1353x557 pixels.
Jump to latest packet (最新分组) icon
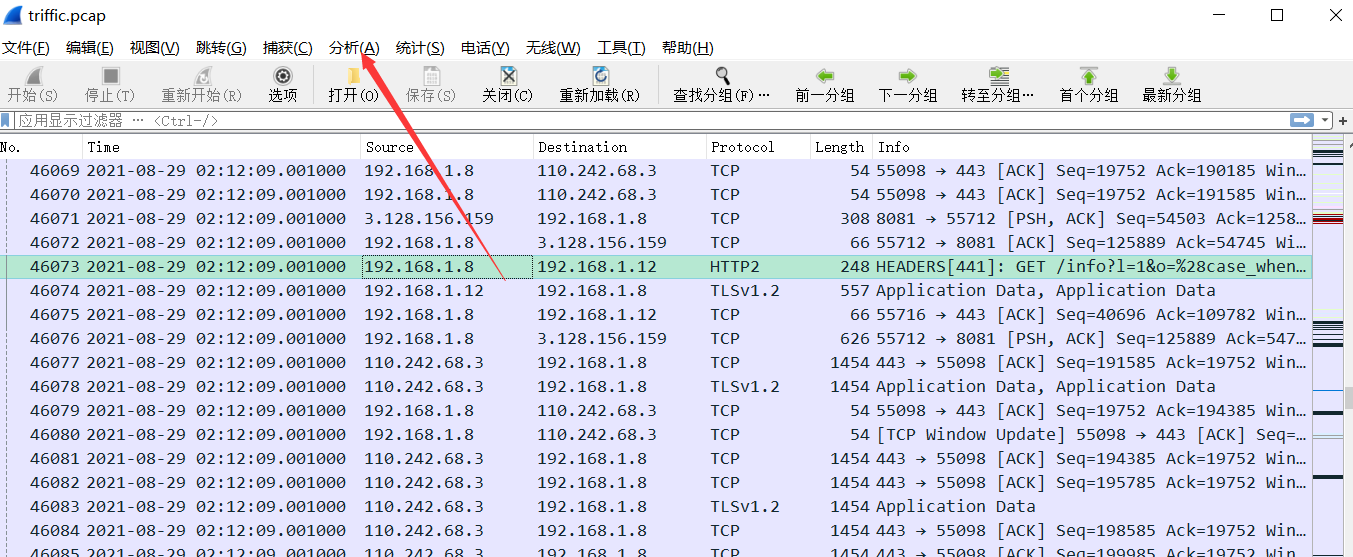[1172, 76]
